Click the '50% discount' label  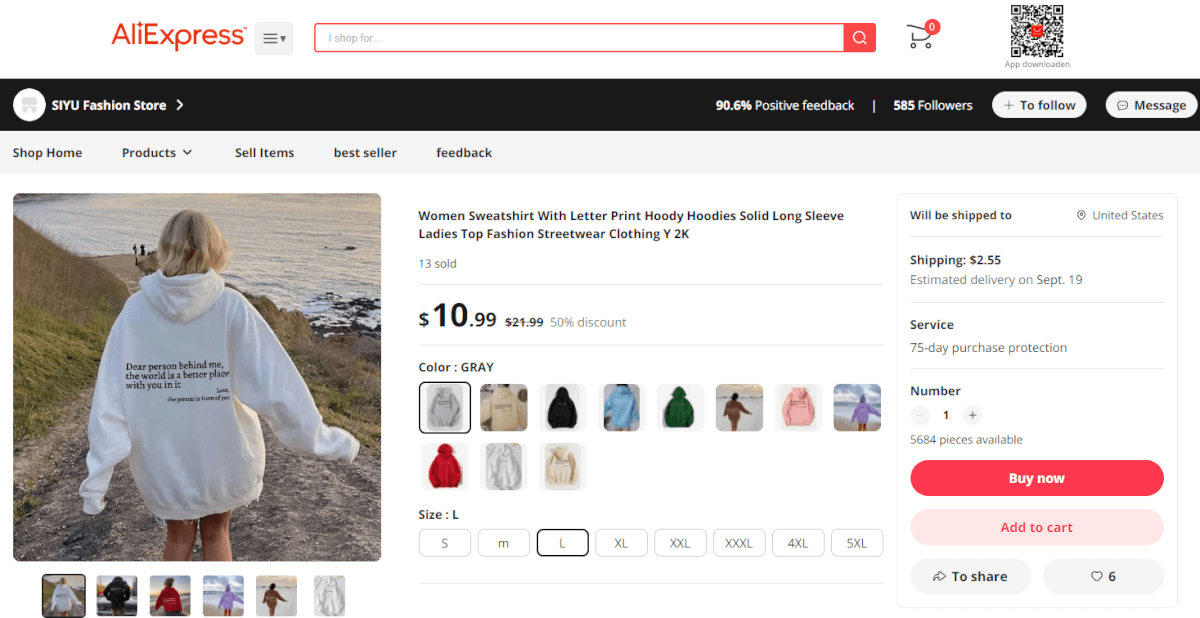pyautogui.click(x=588, y=322)
